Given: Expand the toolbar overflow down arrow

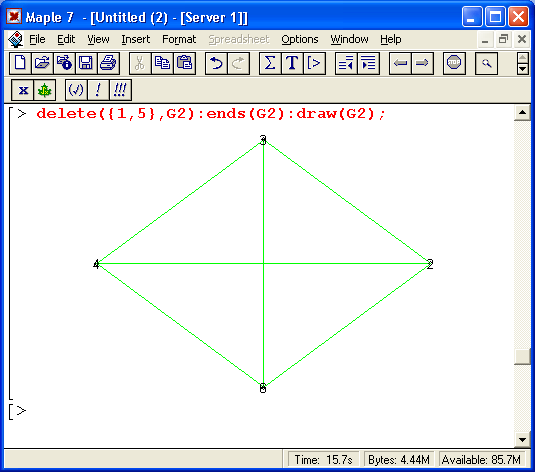Looking at the screenshot, I should 523,69.
